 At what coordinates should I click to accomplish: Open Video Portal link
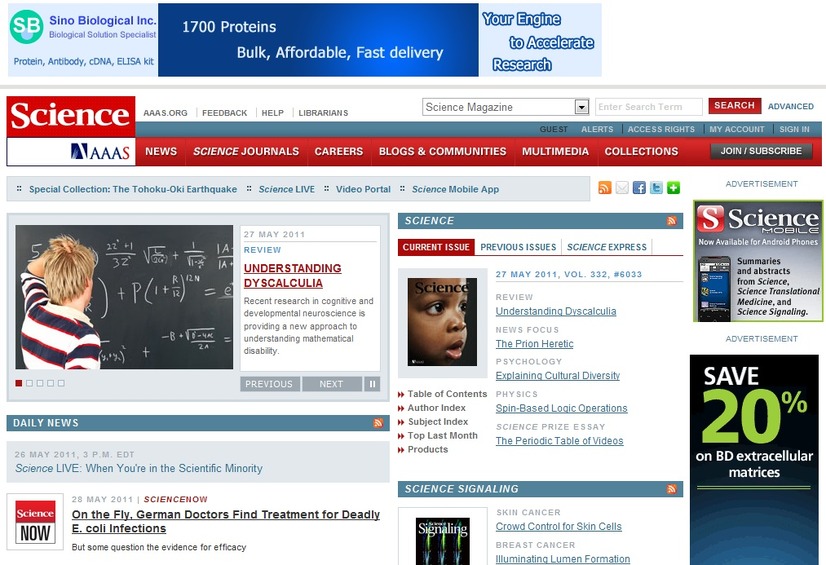(x=363, y=189)
